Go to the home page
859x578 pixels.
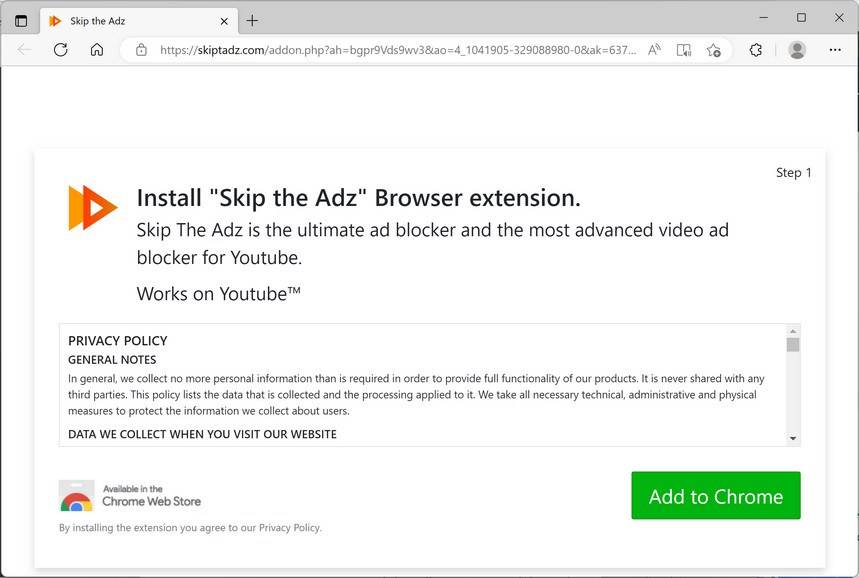(x=97, y=50)
